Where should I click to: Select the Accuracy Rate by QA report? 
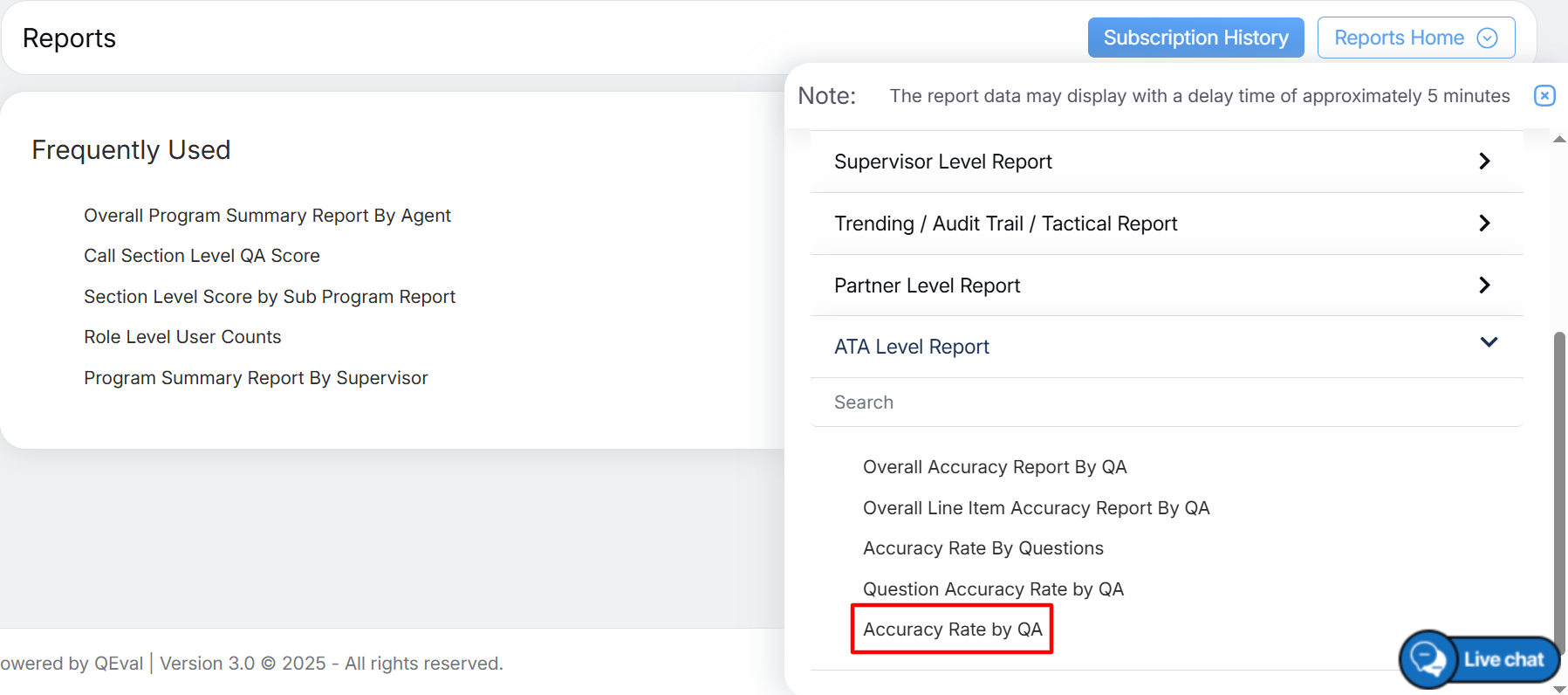(x=952, y=630)
